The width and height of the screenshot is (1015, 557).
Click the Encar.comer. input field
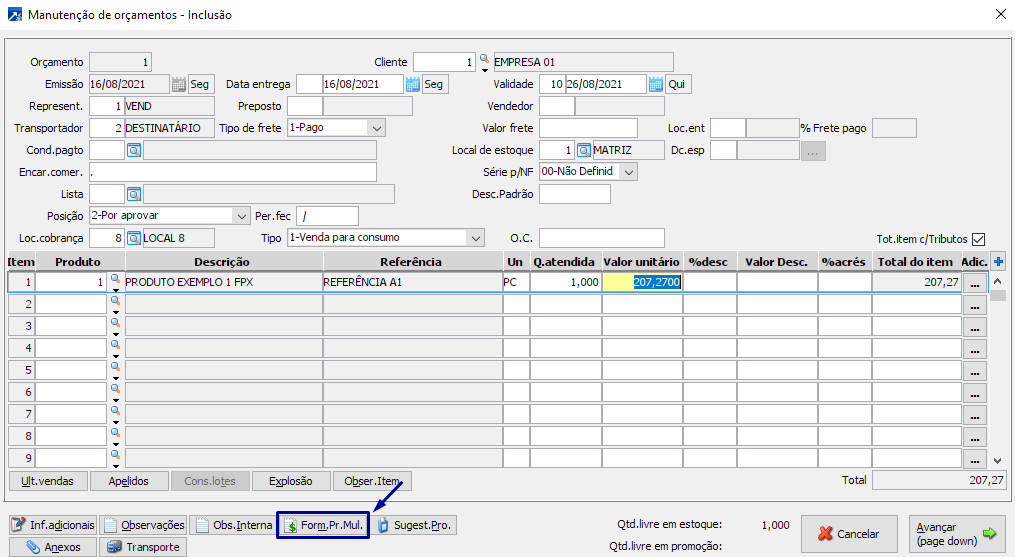pyautogui.click(x=232, y=172)
